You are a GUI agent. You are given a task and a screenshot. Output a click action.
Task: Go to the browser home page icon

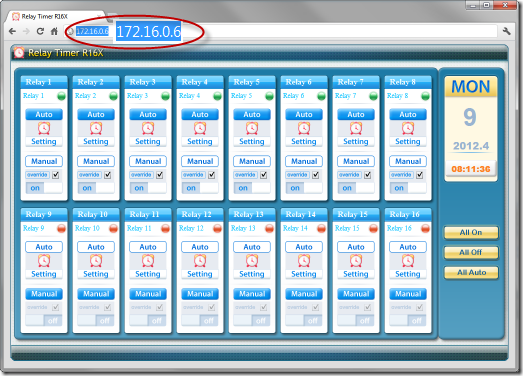(x=54, y=31)
